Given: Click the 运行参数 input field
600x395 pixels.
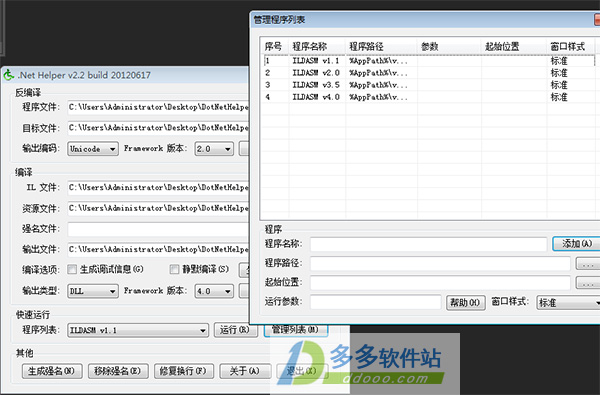Looking at the screenshot, I should 376,302.
